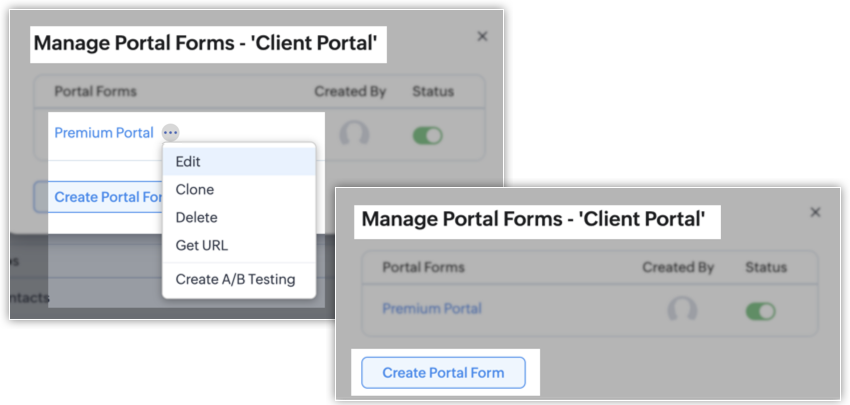Open the Premium Portal link in the dialog without menu
Image resolution: width=850 pixels, height=405 pixels.
click(432, 309)
